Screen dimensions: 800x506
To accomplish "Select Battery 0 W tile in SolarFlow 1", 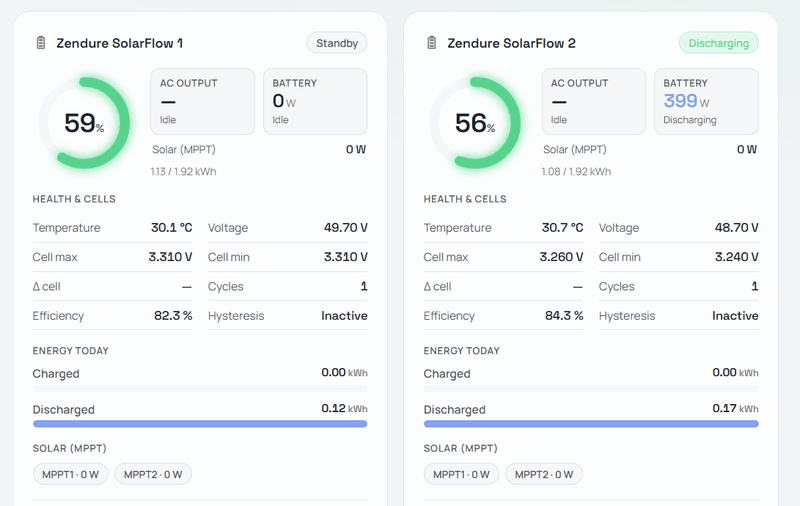I will [315, 102].
